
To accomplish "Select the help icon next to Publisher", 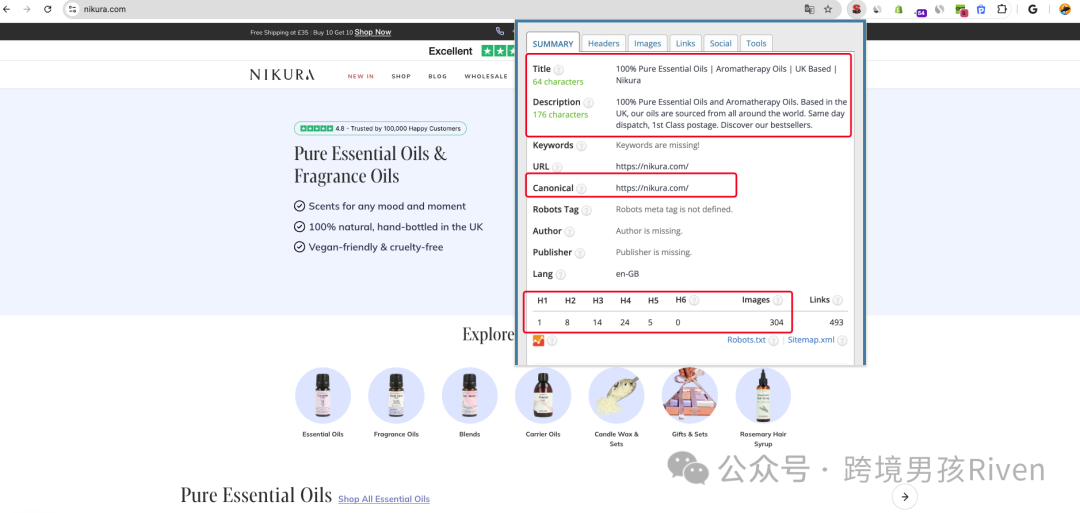I will click(580, 253).
